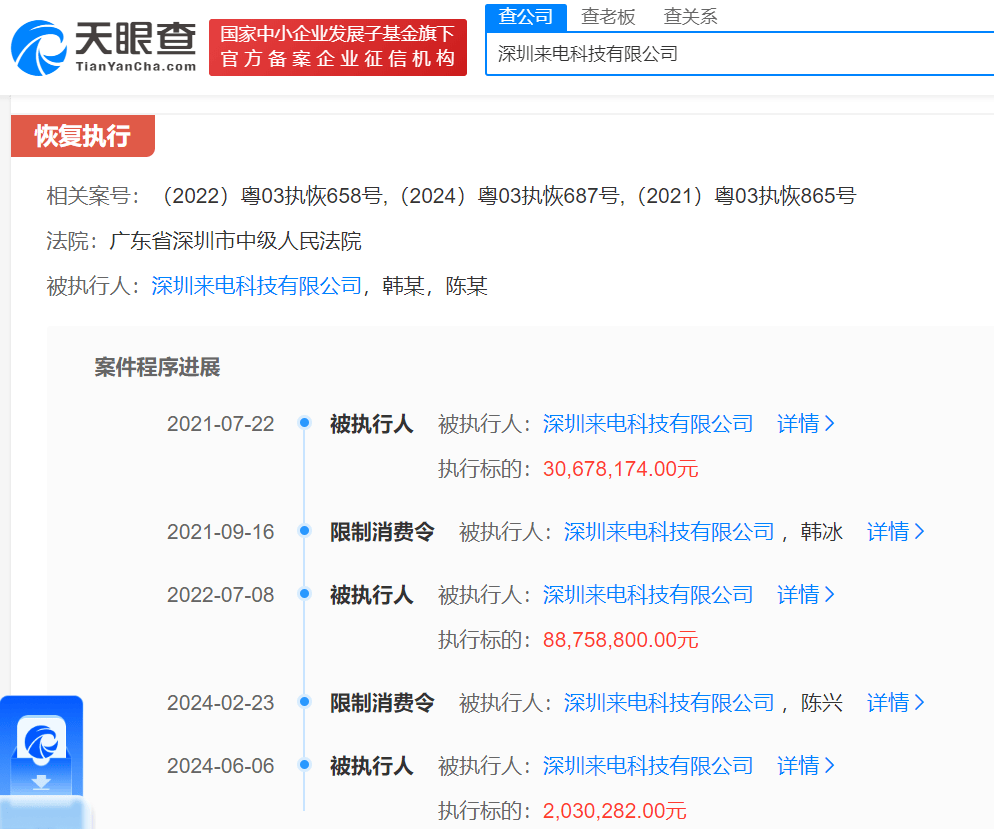The height and width of the screenshot is (829, 994).
Task: Switch to the 查关系 tab
Action: coord(690,16)
